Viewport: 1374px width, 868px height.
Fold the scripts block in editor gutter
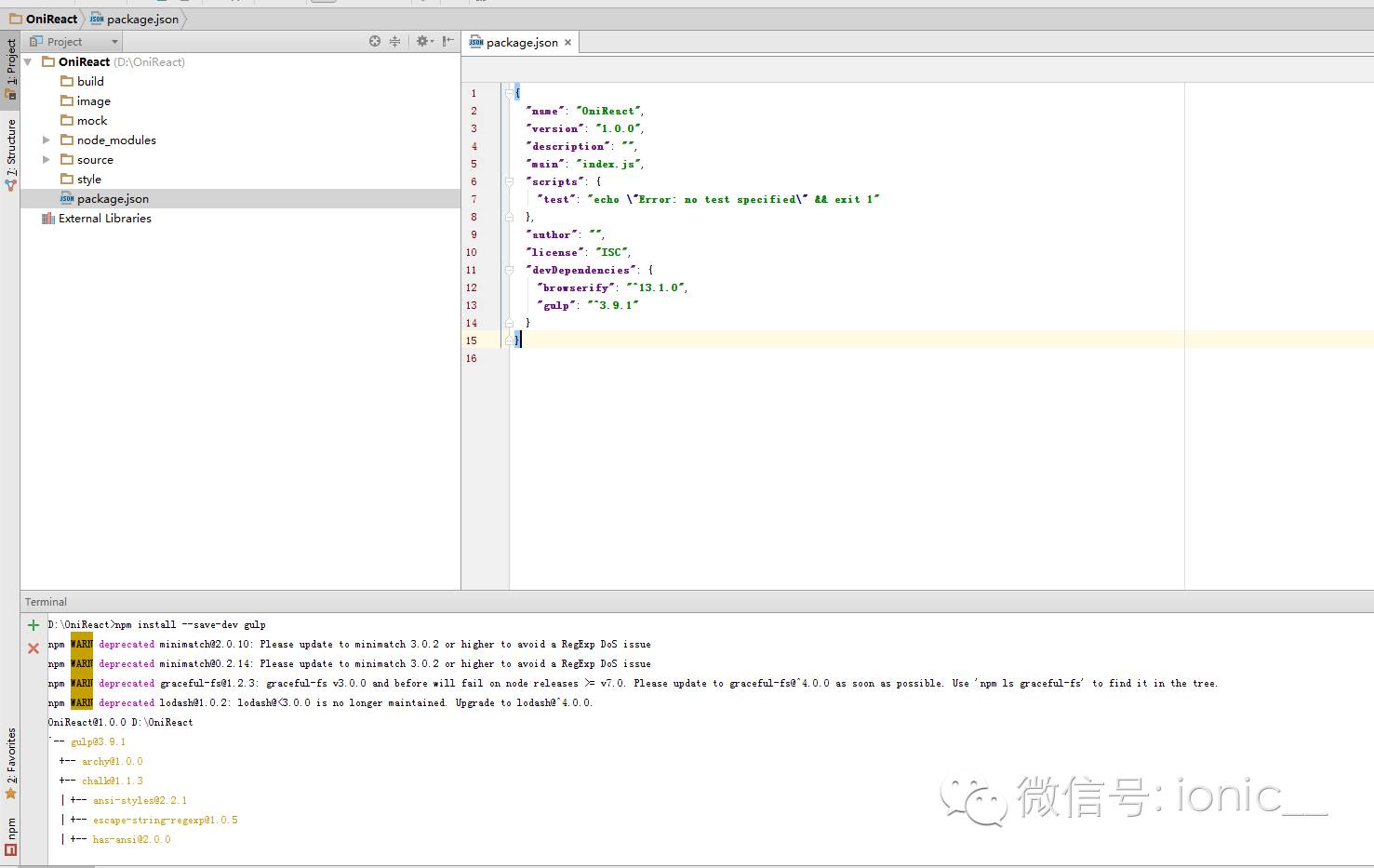[509, 181]
